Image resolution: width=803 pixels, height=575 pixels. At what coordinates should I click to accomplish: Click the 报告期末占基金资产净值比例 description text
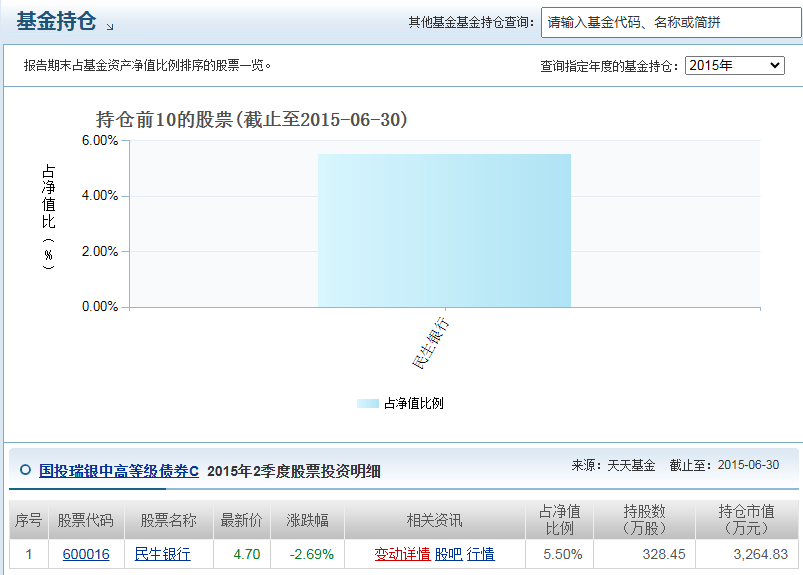[x=147, y=66]
